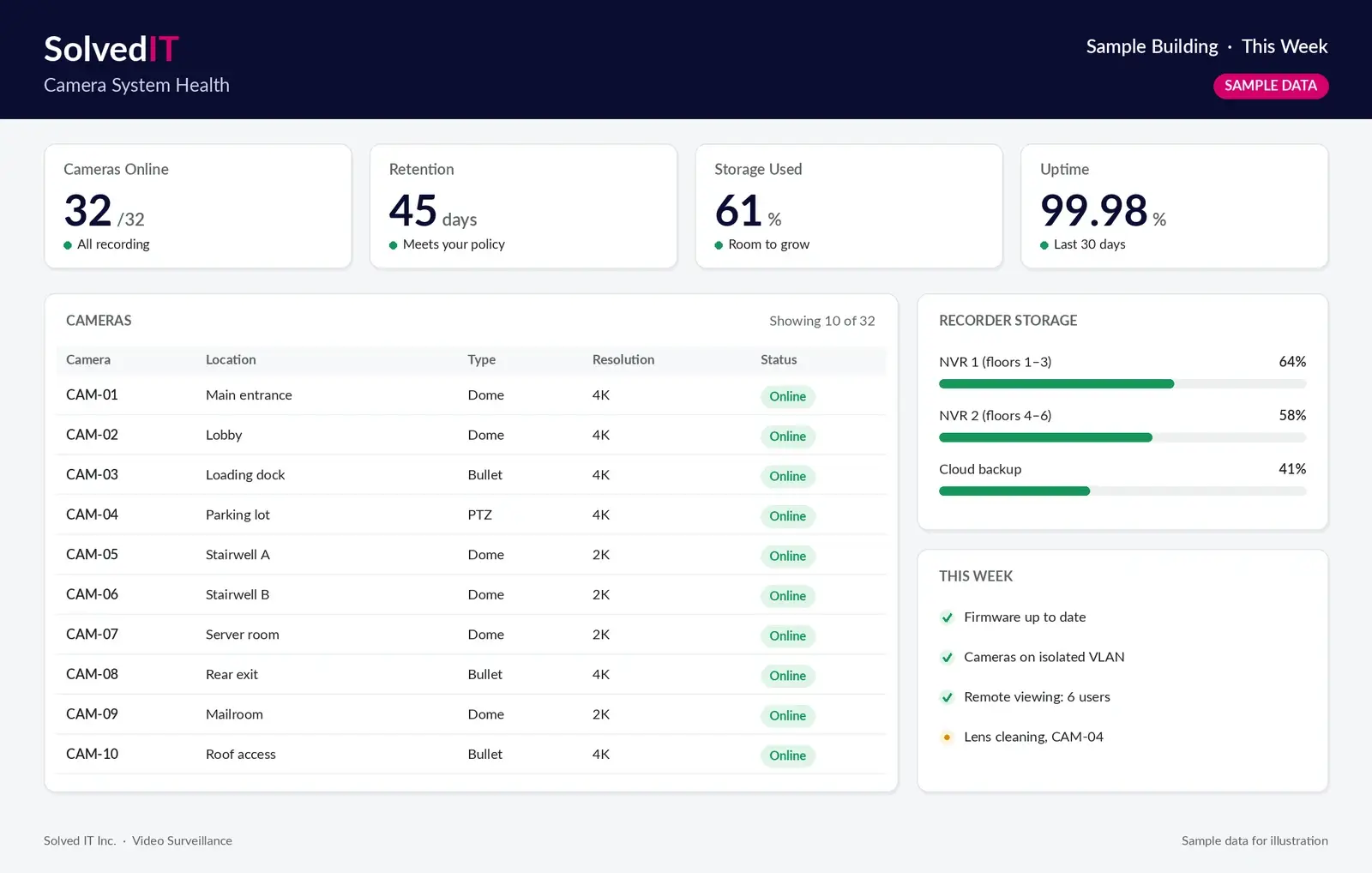Click the Online badge for CAM-10
Viewport: 1372px width, 873px height.
(x=787, y=756)
